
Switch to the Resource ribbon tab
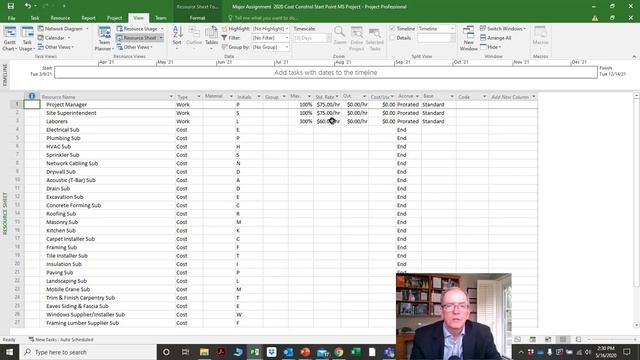click(x=60, y=18)
